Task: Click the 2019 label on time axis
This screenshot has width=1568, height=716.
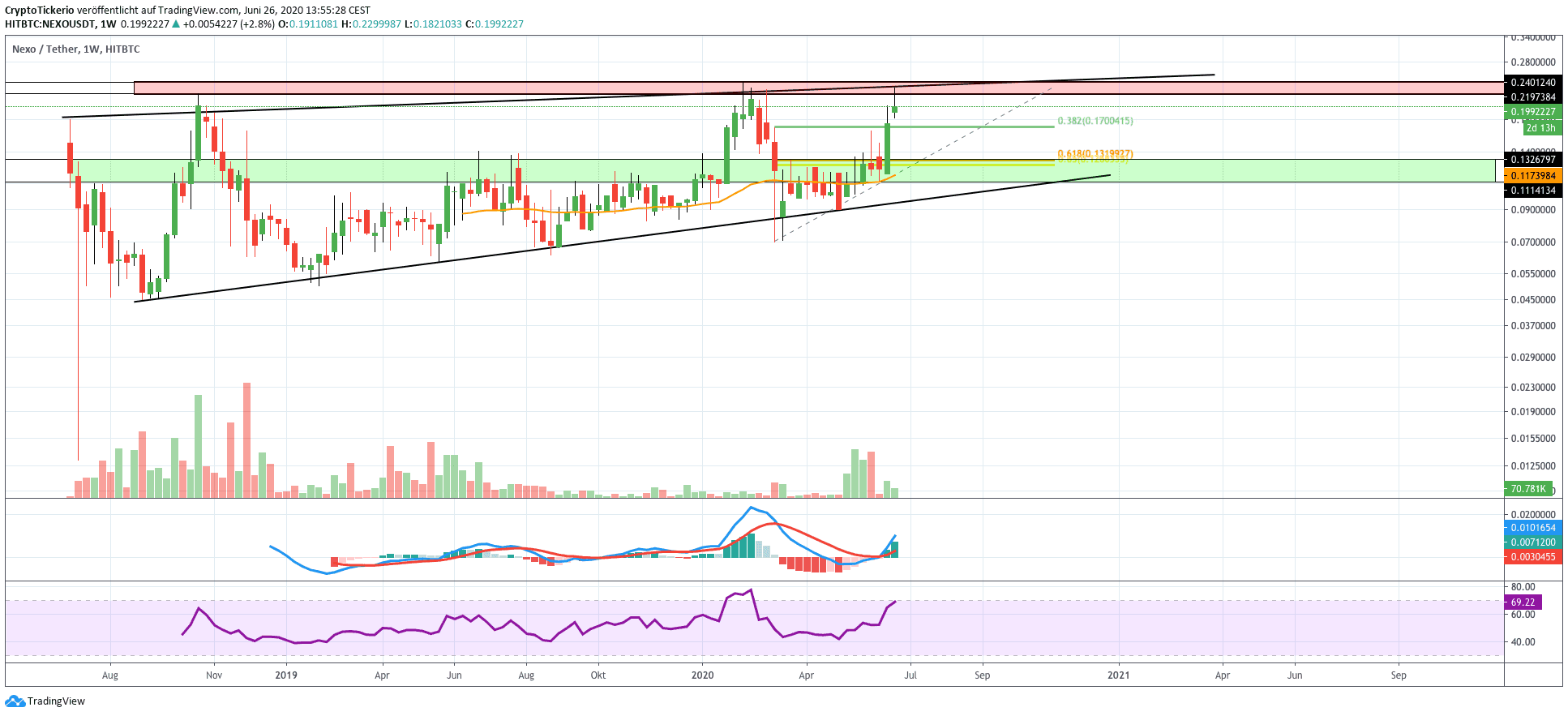Action: [286, 675]
